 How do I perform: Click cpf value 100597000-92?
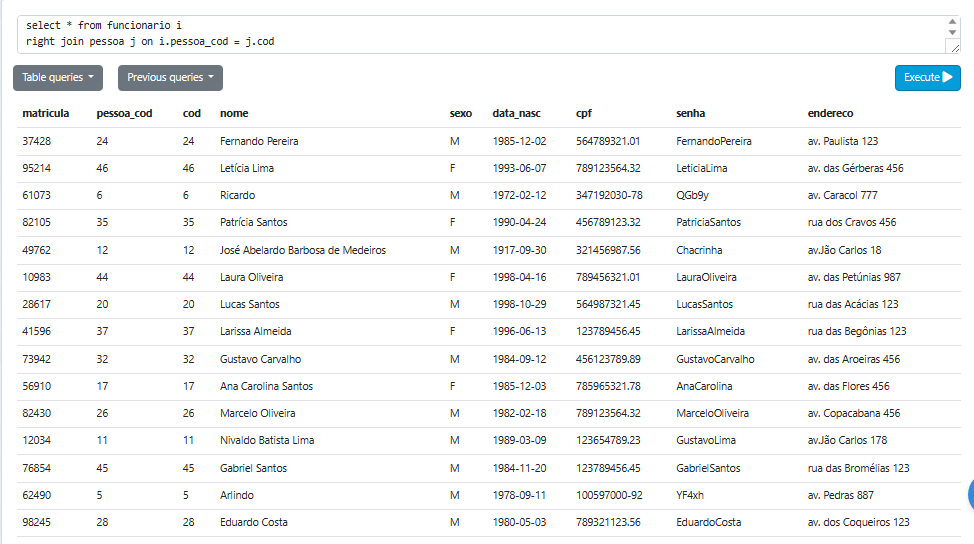coord(609,495)
